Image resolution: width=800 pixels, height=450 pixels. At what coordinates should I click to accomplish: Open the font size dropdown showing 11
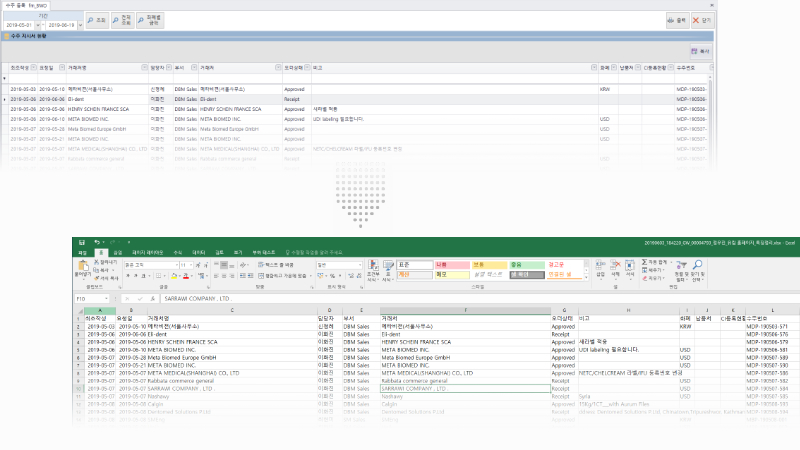(191, 265)
